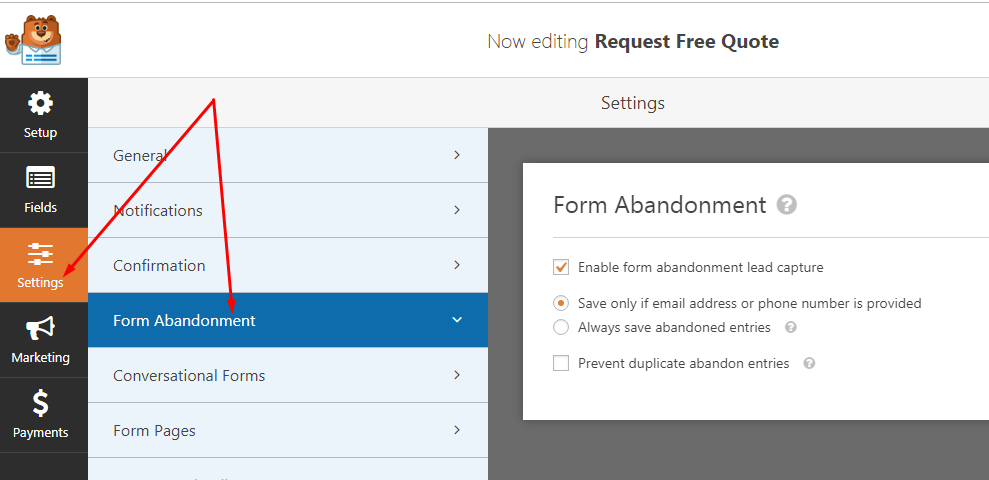
Task: Open the Payments dollar icon panel
Action: click(x=40, y=403)
